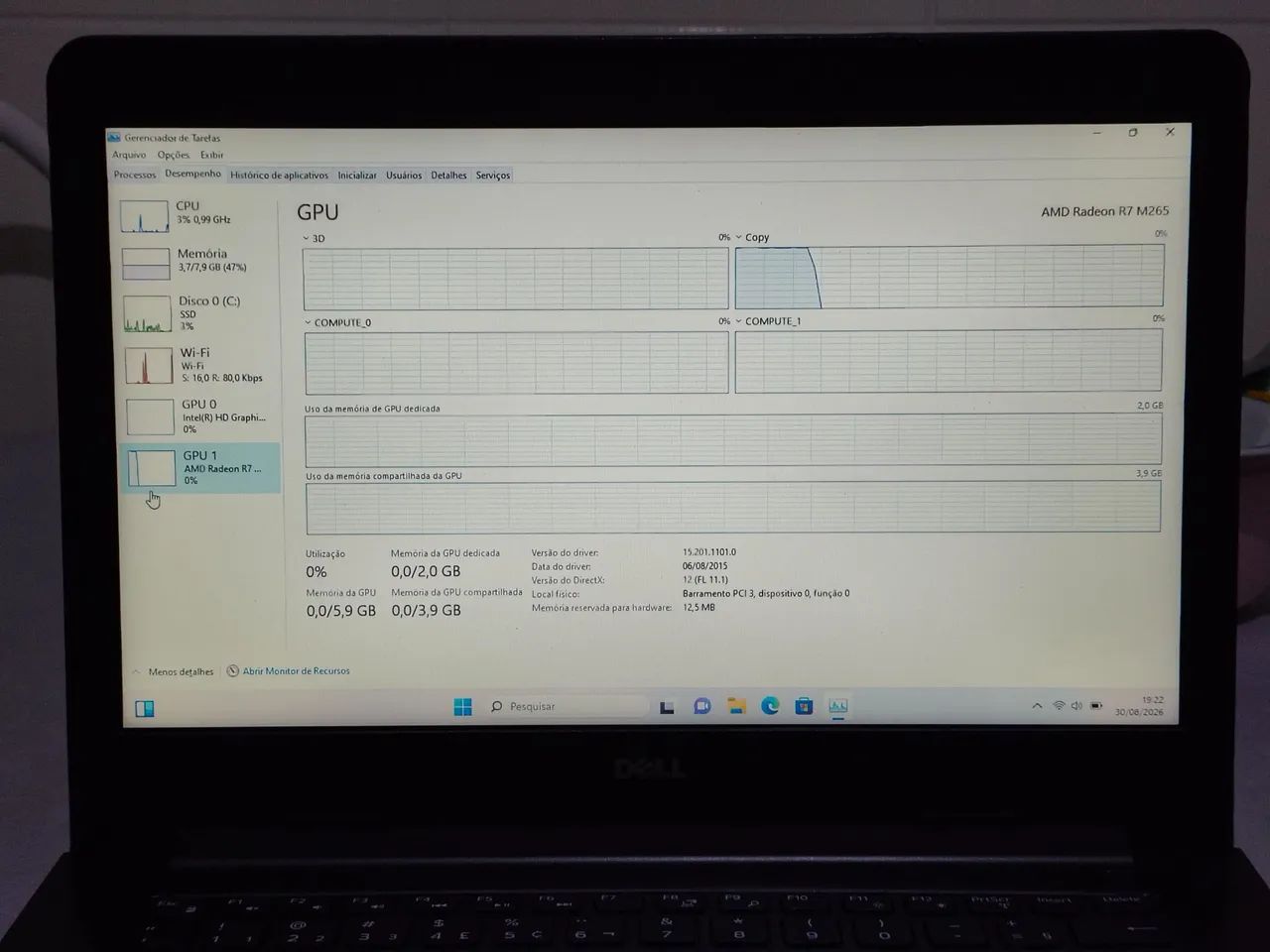Viewport: 1270px width, 952px height.
Task: Click the battery tray icon
Action: point(1096,706)
